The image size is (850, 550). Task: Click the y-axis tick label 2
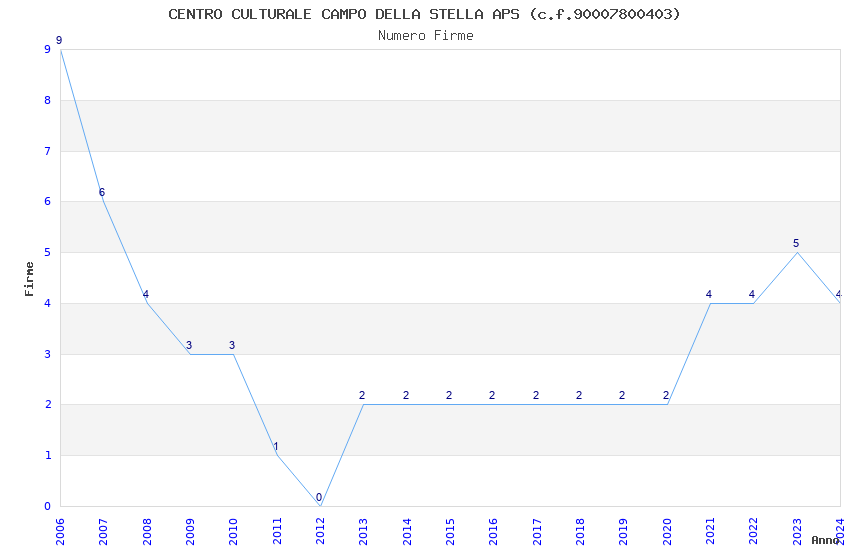[48, 405]
